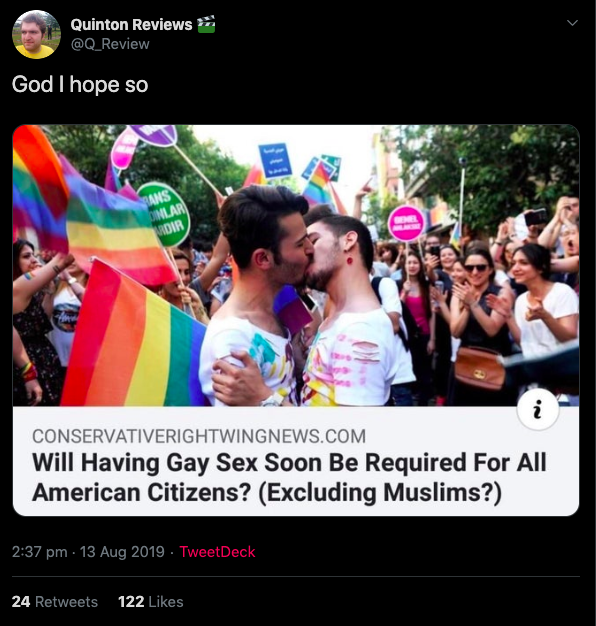View the 24 Retweets list
This screenshot has width=596, height=626.
55,602
